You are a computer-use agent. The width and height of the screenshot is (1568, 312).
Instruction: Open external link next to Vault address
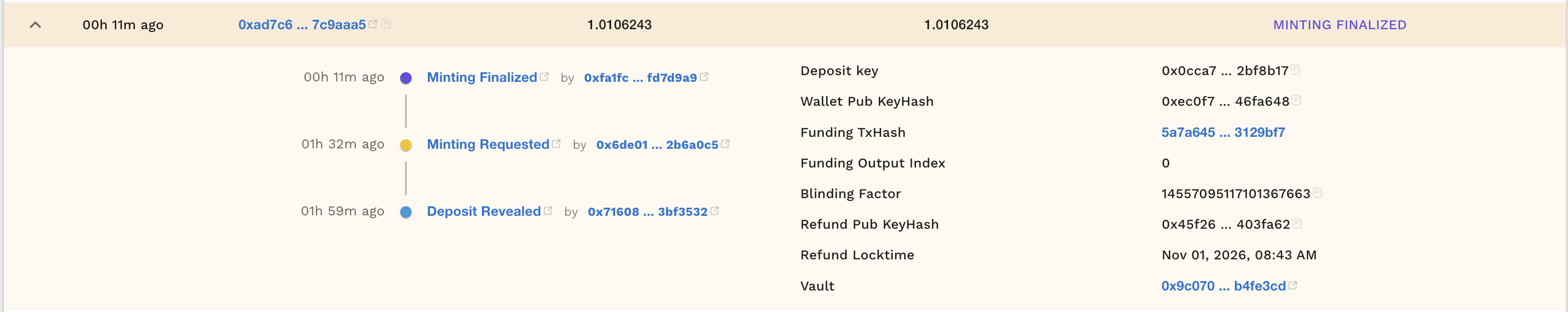click(x=1293, y=285)
